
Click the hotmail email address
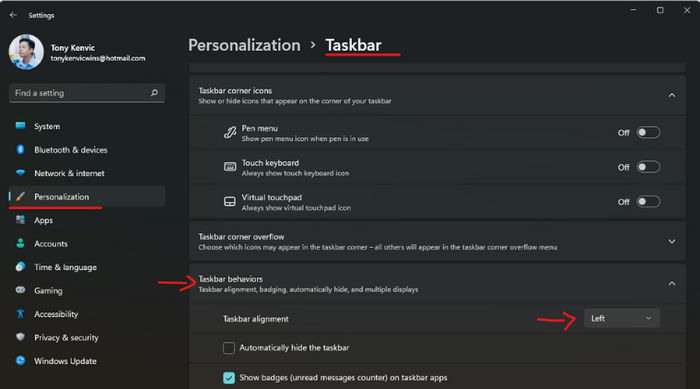click(x=98, y=59)
